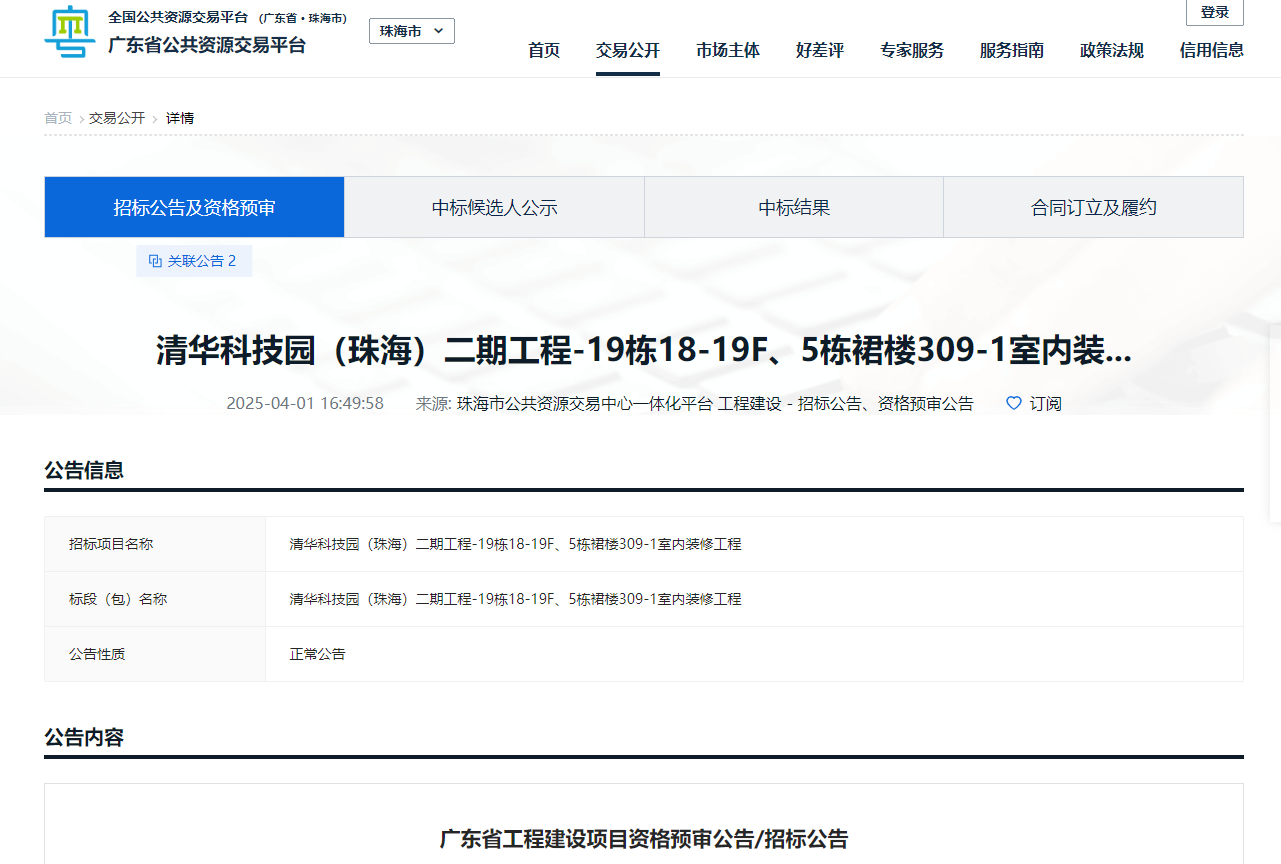This screenshot has width=1281, height=864.
Task: Select the active 招标公告及资格预审 tab
Action: [193, 206]
